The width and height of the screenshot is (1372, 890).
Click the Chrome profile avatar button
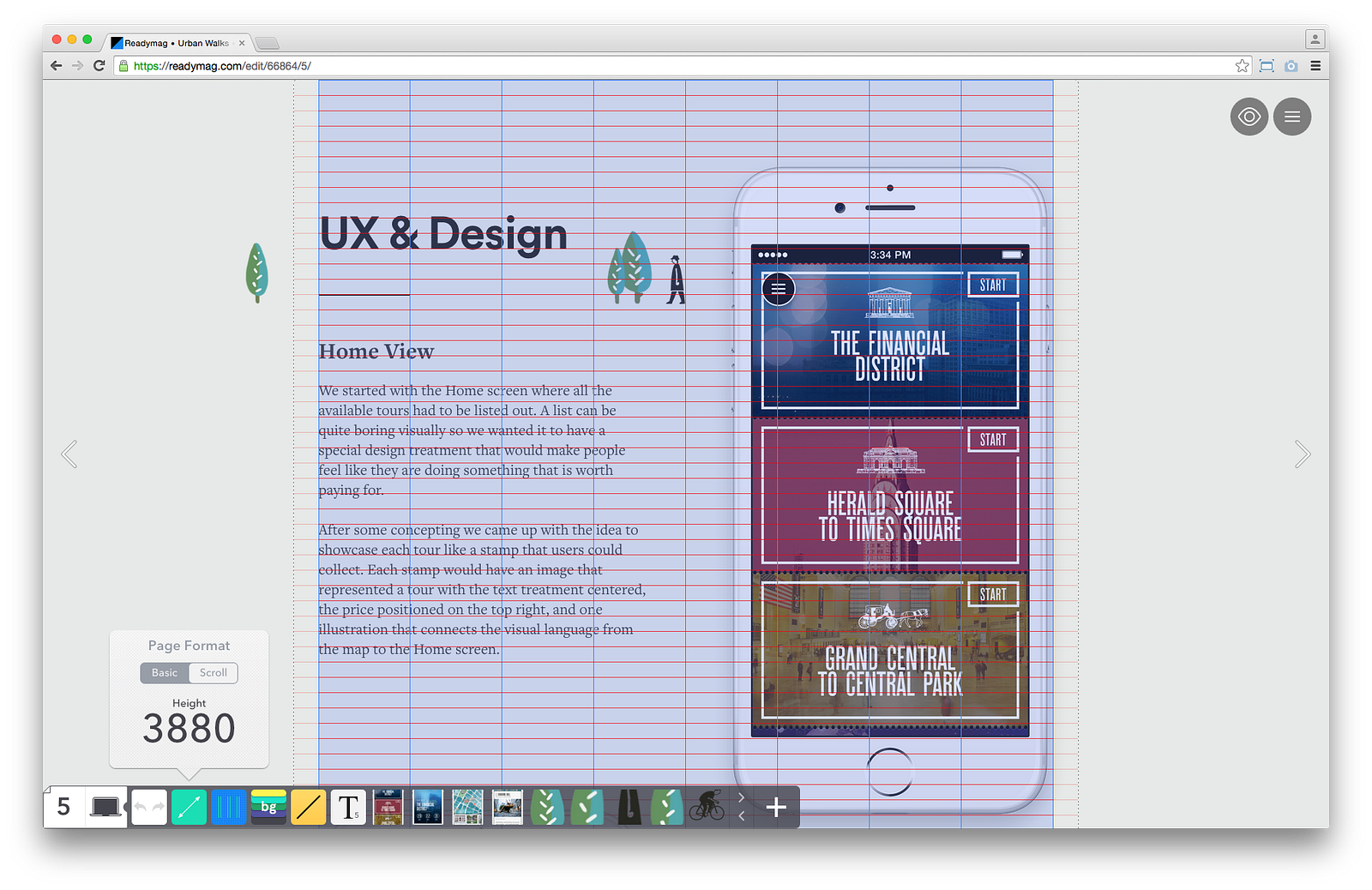(1315, 39)
